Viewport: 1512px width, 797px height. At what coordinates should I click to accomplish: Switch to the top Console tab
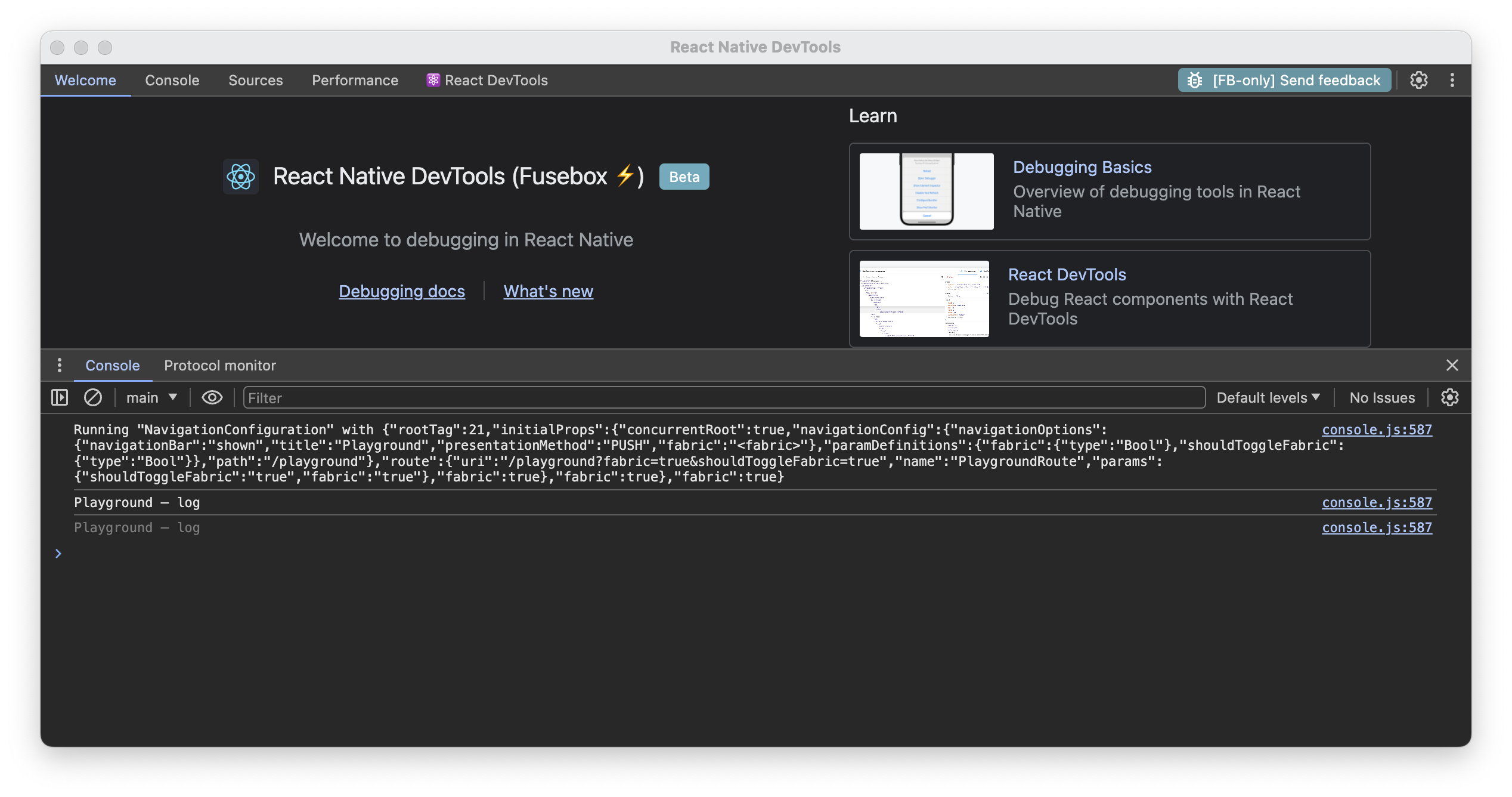point(172,80)
